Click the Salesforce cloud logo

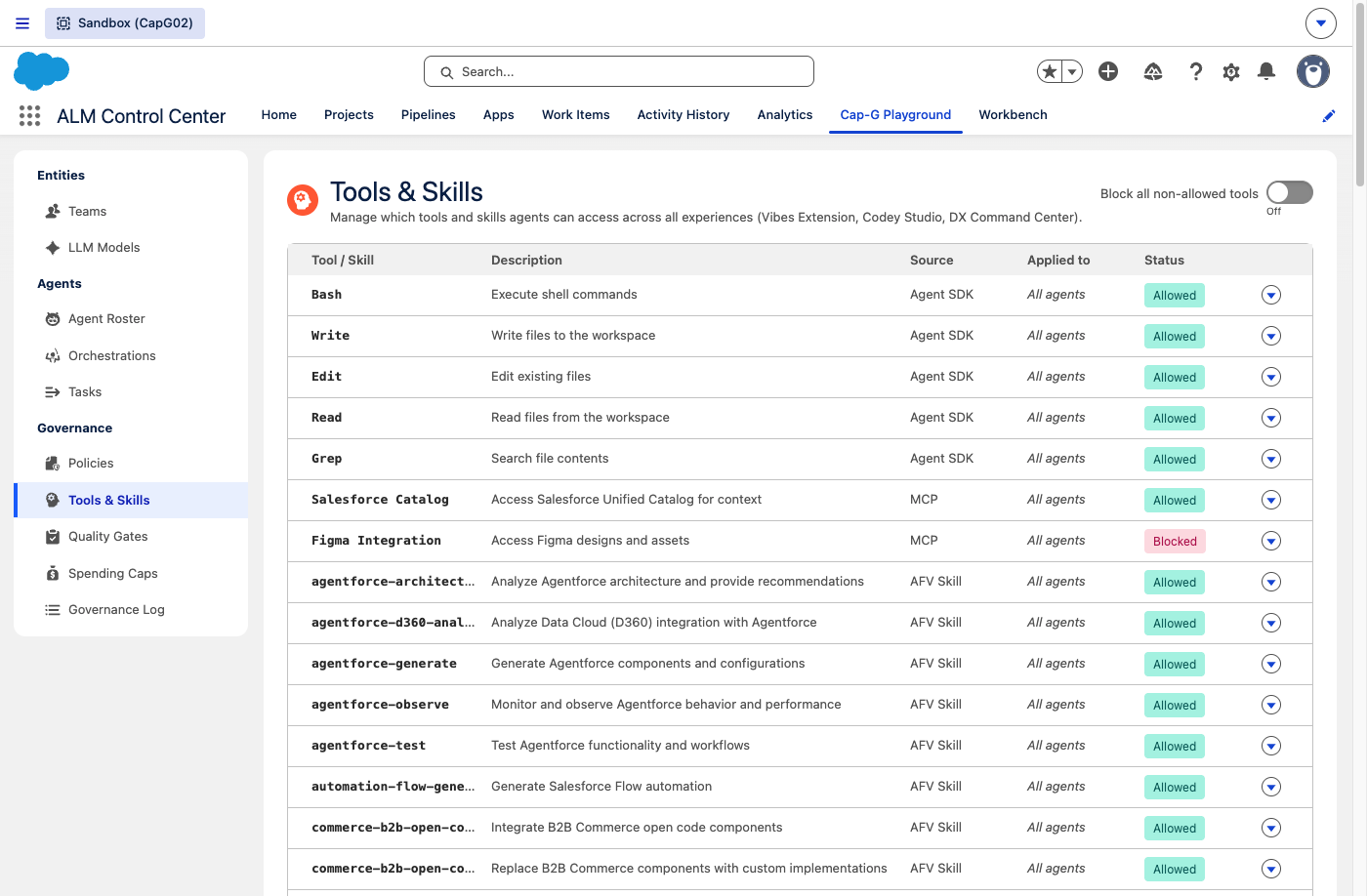coord(41,71)
